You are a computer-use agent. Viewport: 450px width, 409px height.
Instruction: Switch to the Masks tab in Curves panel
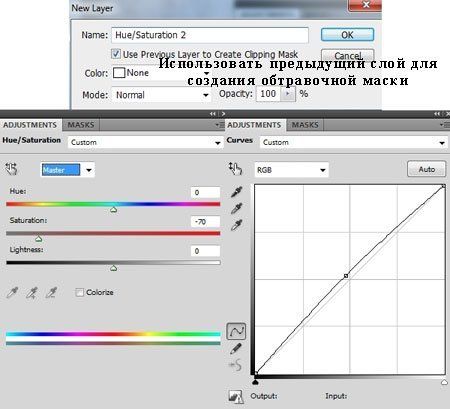pos(305,125)
